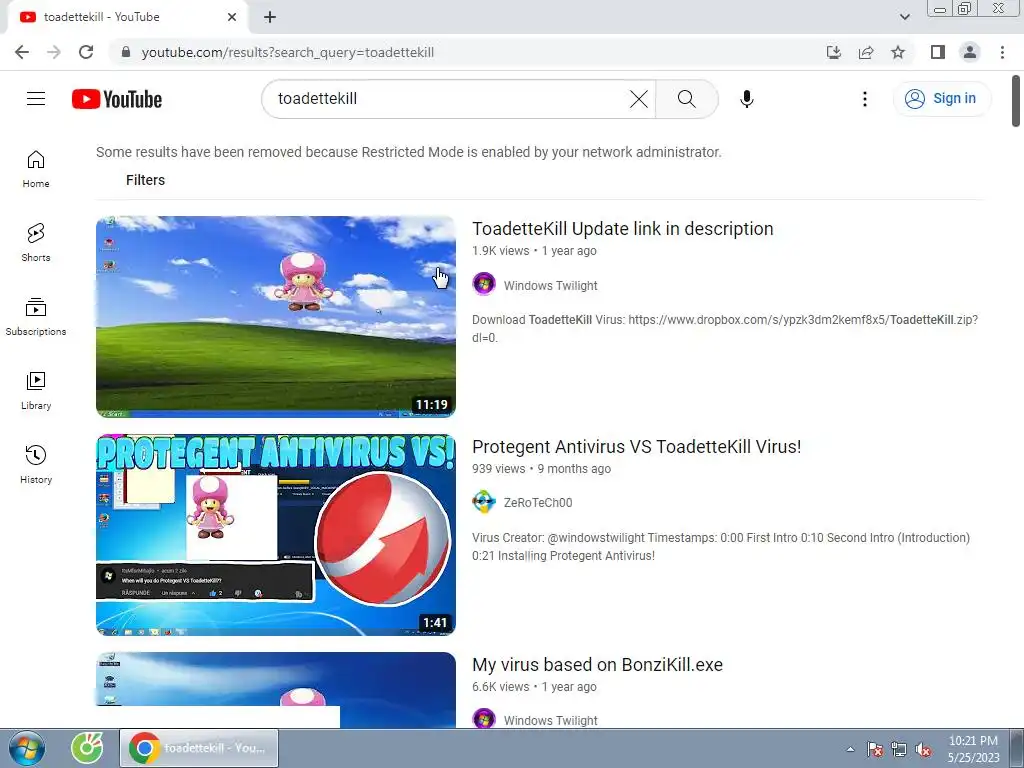Select the toadettekill - YouTube tab
This screenshot has width=1024, height=768.
coord(128,17)
